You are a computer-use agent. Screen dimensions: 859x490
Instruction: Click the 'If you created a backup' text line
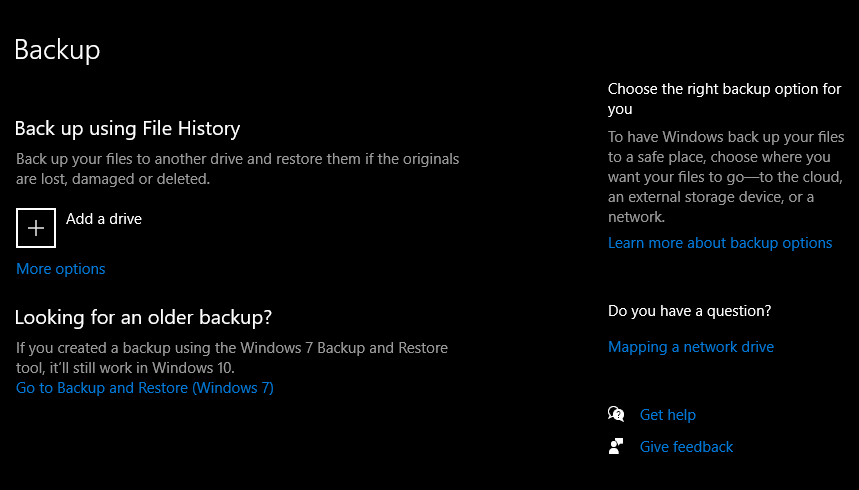232,348
